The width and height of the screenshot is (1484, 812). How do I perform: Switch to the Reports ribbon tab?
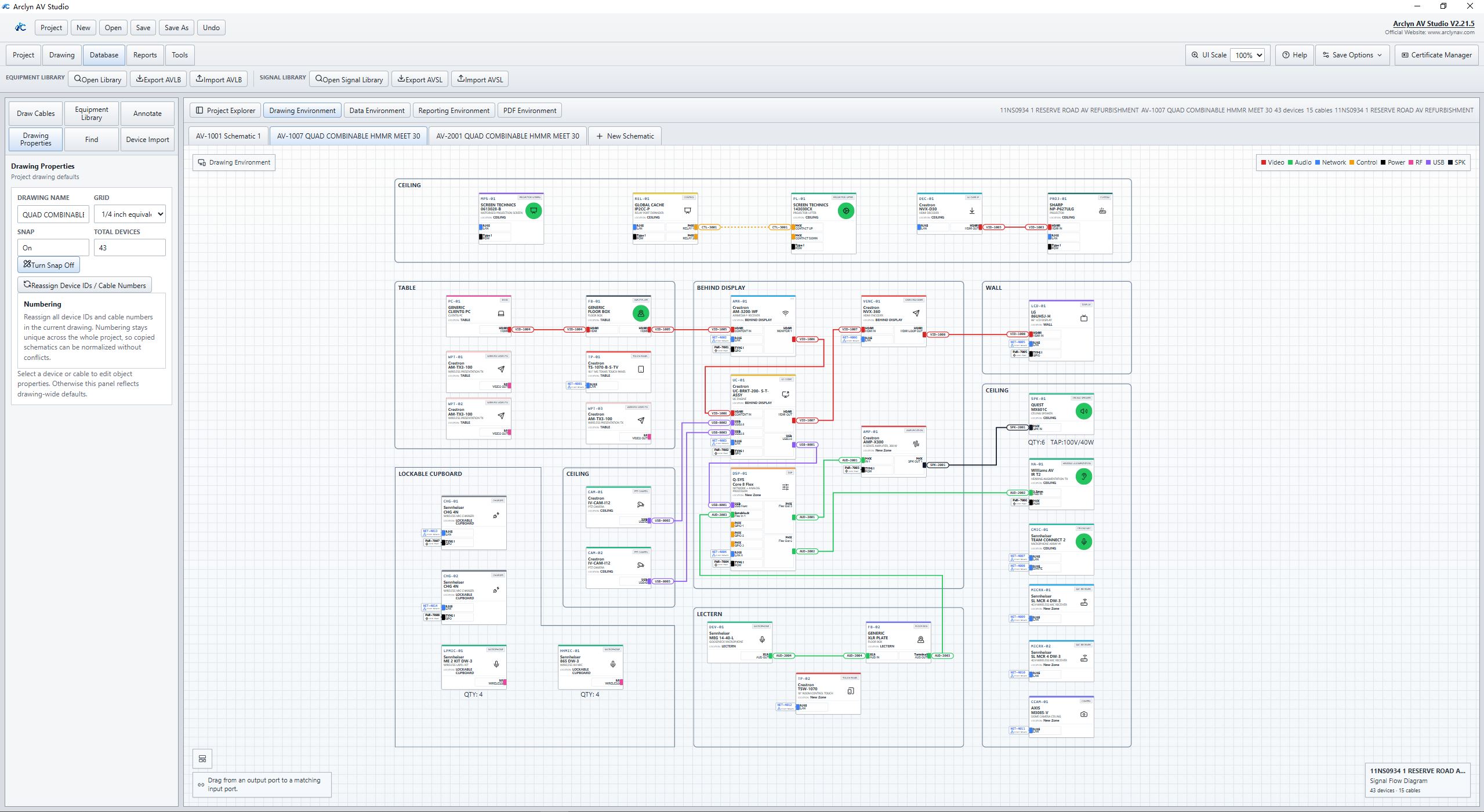coord(145,55)
